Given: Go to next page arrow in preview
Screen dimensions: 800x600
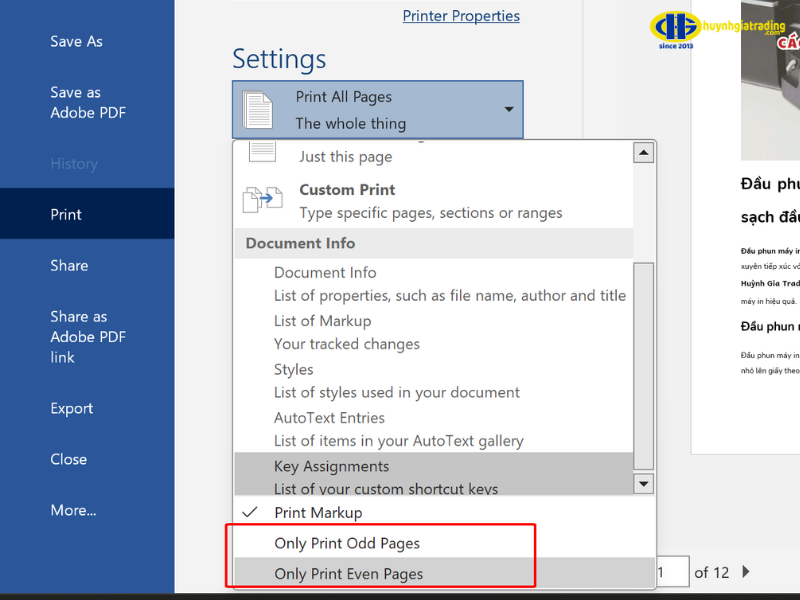Looking at the screenshot, I should click(746, 572).
